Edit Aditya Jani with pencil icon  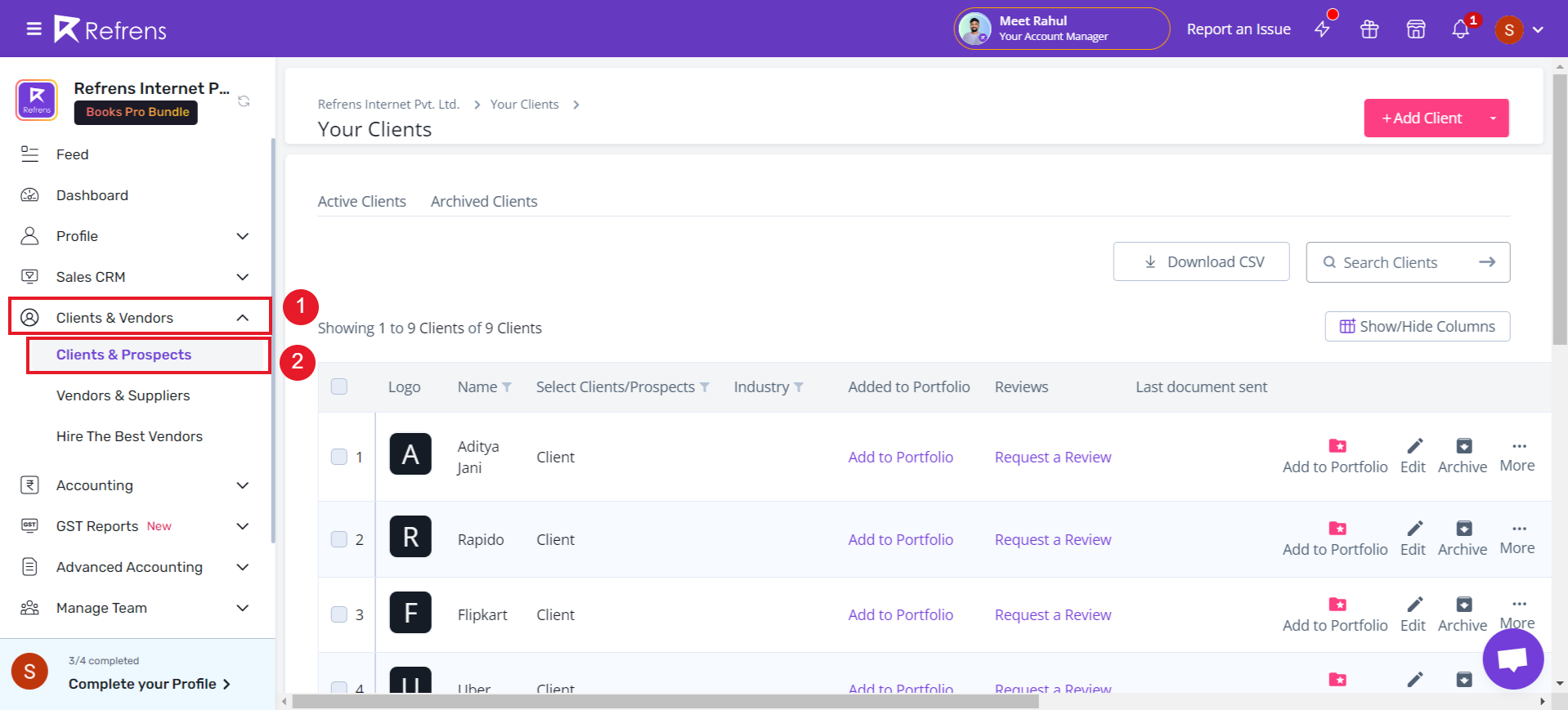point(1415,446)
